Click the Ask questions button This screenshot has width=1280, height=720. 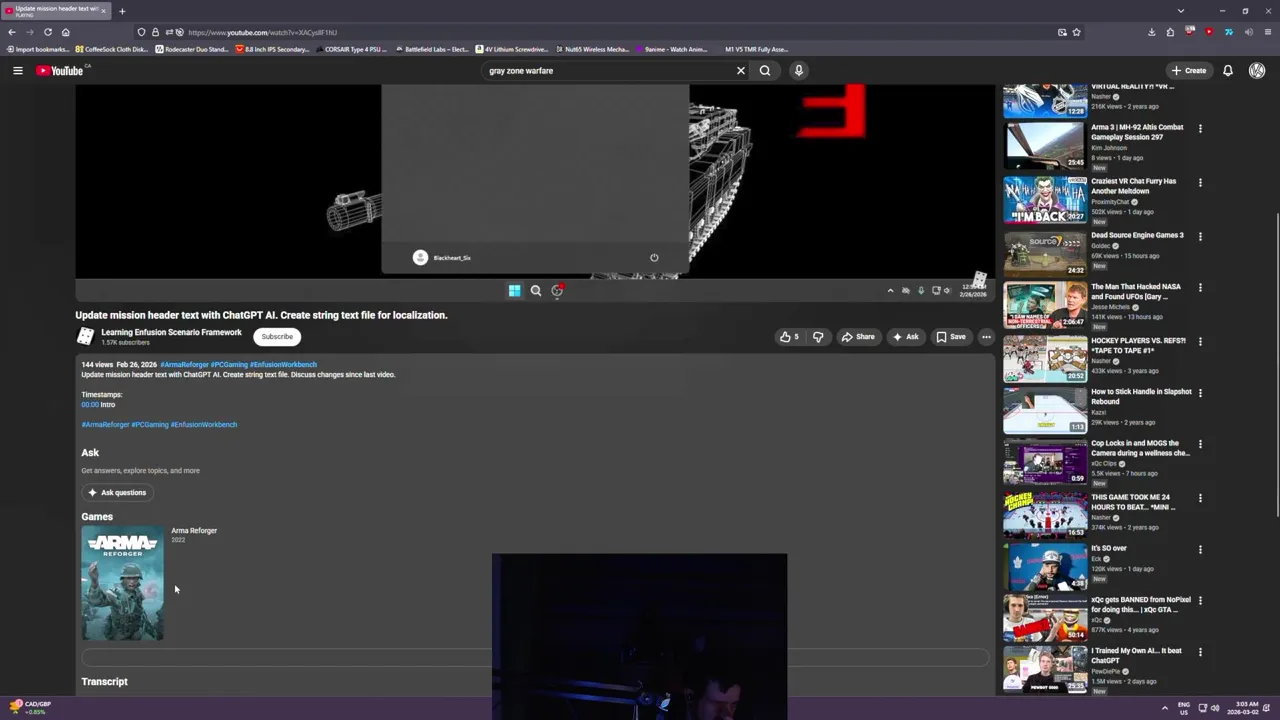(117, 492)
